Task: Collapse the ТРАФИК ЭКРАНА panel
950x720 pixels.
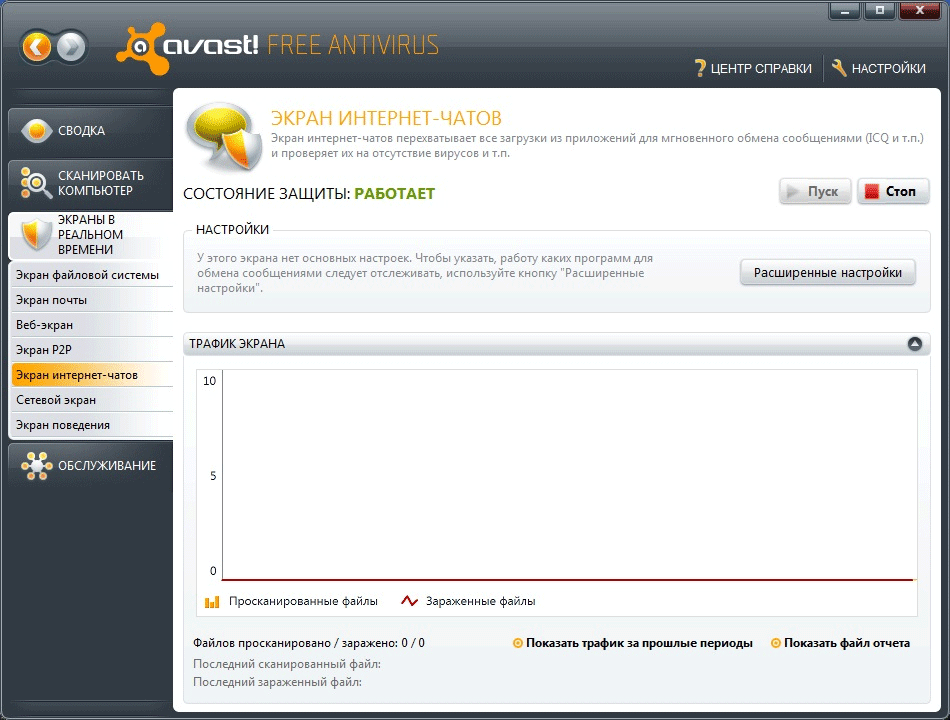Action: [x=915, y=344]
